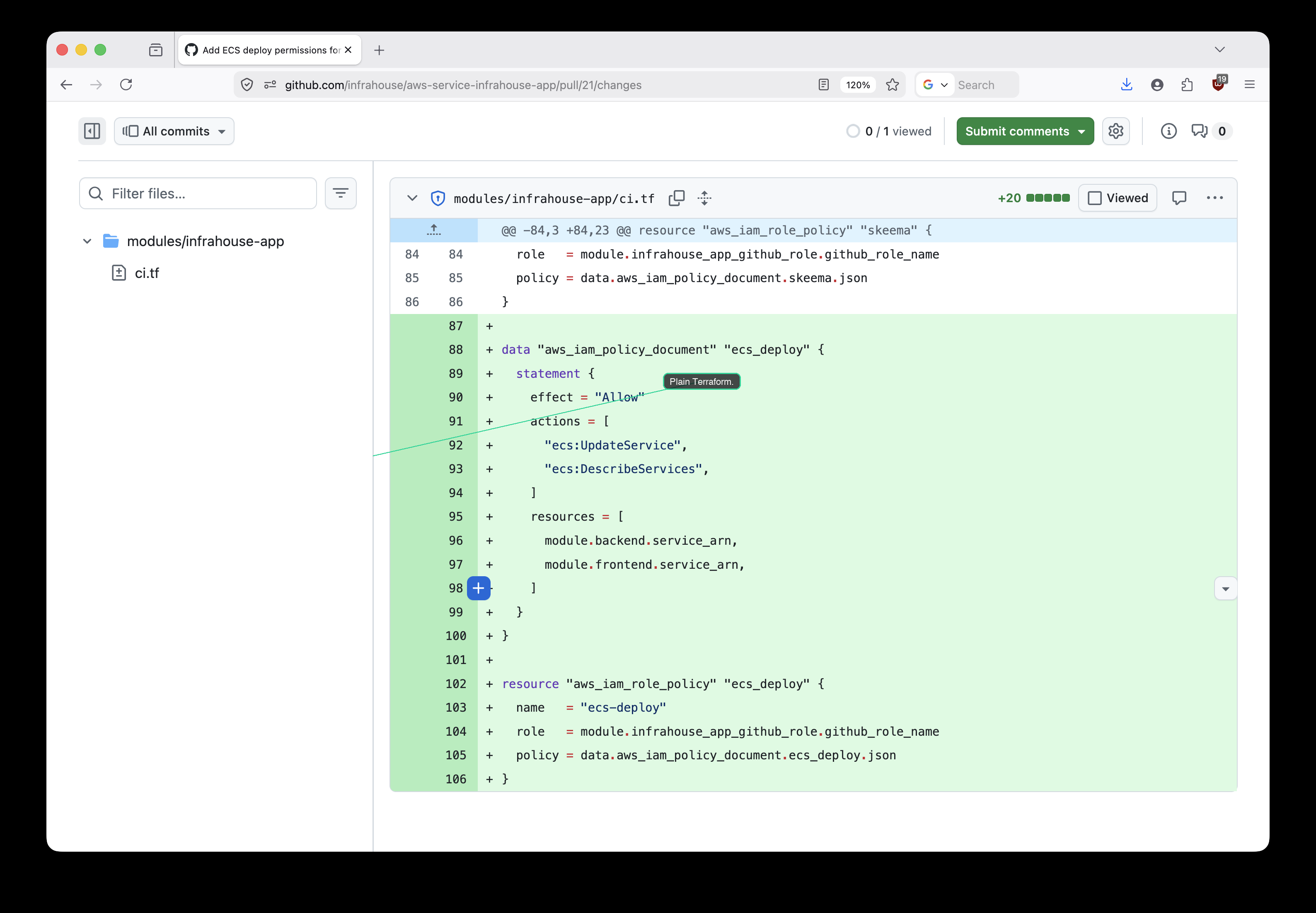Click line number 88

click(x=455, y=350)
